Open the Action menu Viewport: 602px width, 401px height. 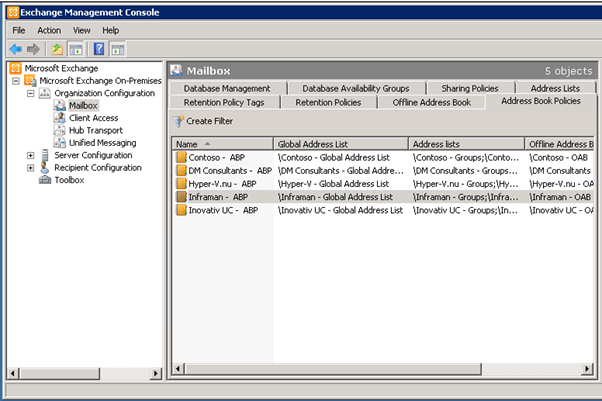49,30
